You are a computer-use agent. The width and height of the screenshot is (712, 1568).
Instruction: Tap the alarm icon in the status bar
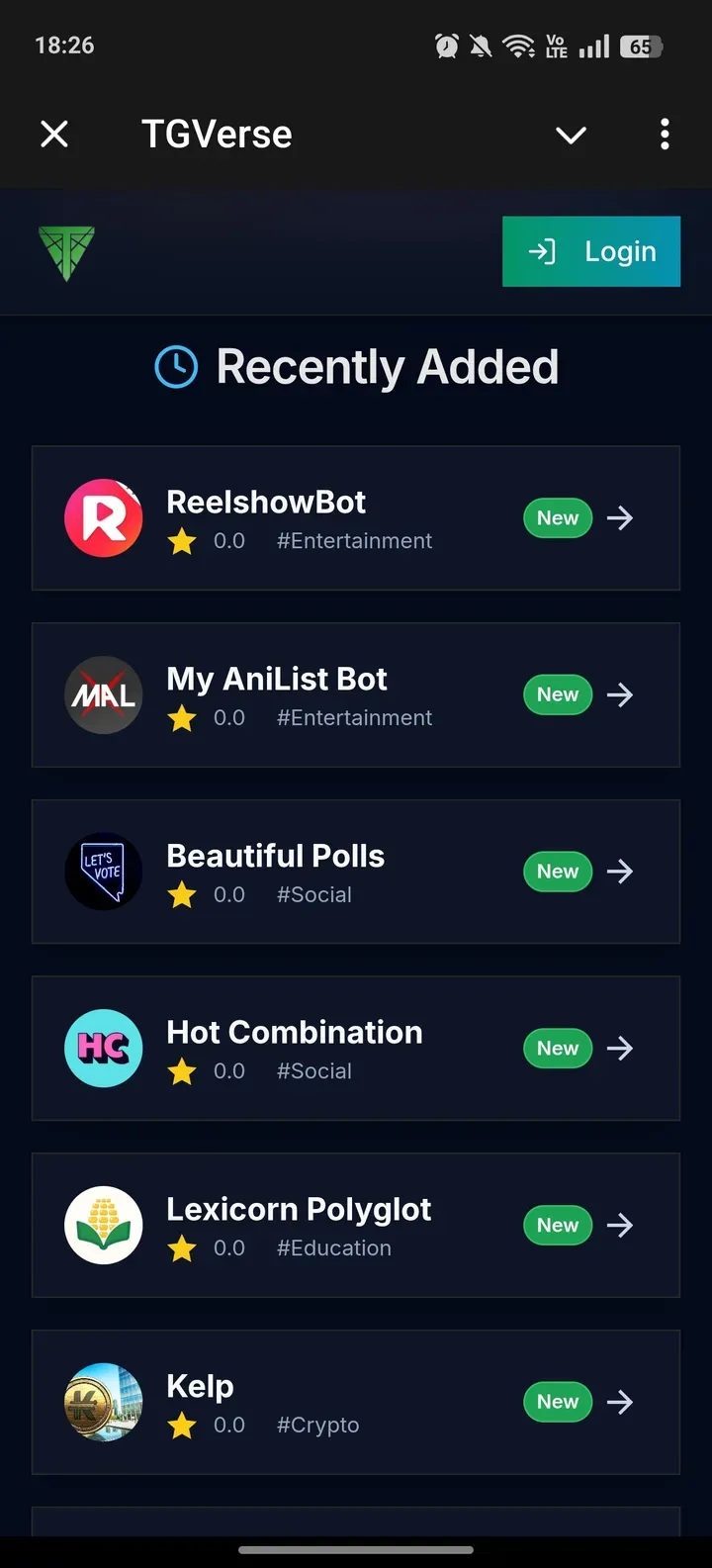[x=446, y=45]
